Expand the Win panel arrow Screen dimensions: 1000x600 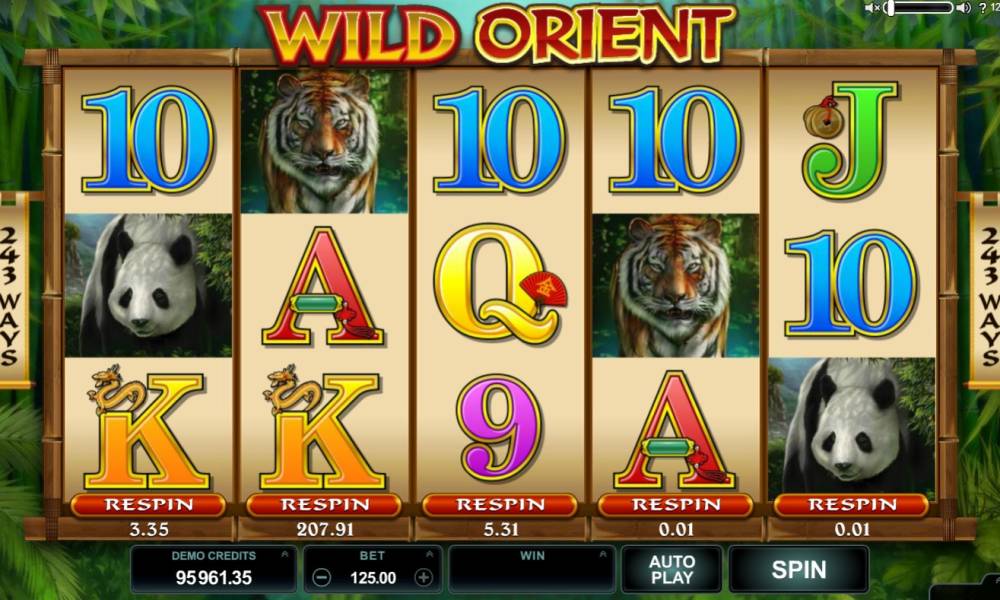(603, 555)
